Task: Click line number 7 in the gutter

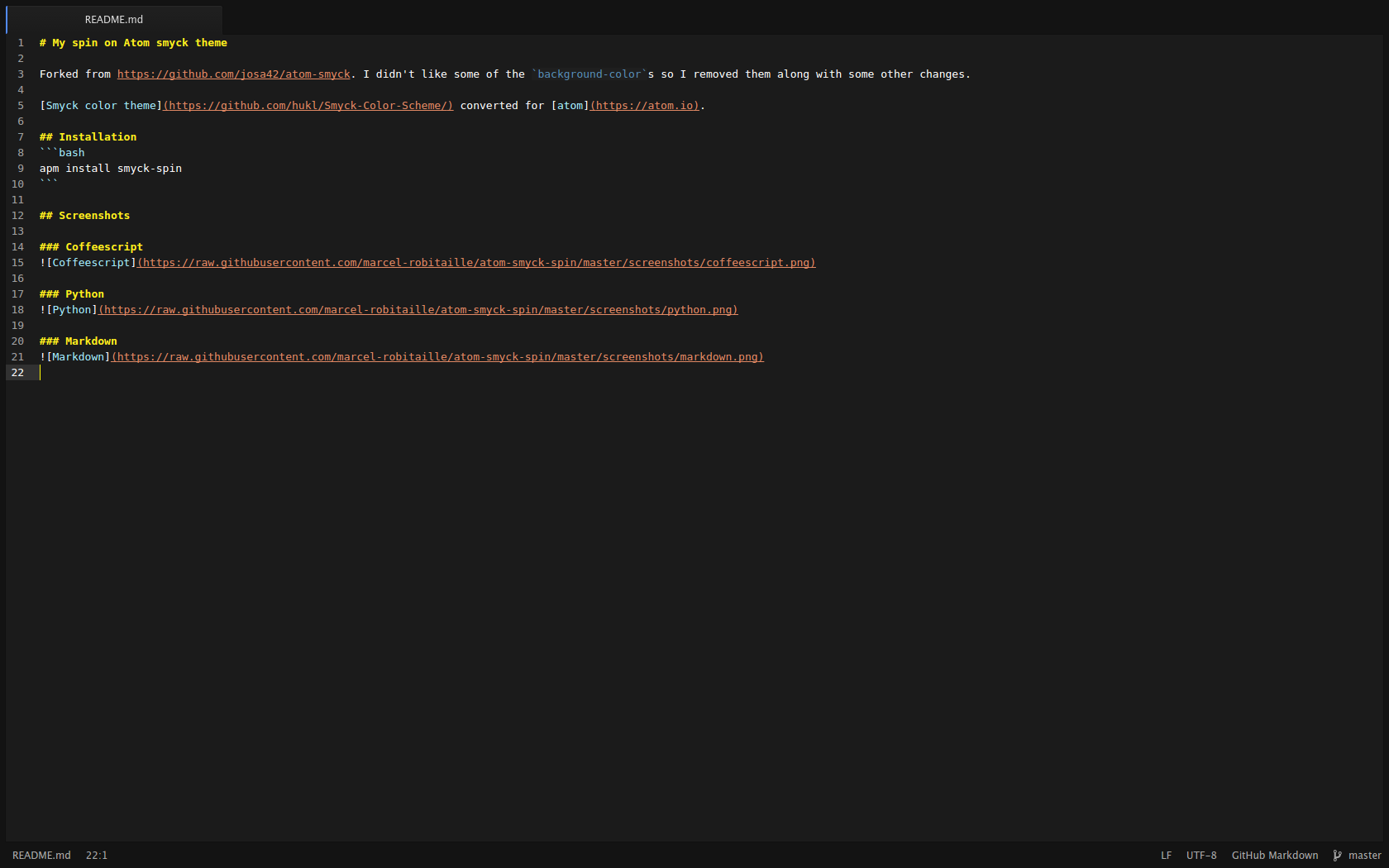Action: 21,137
